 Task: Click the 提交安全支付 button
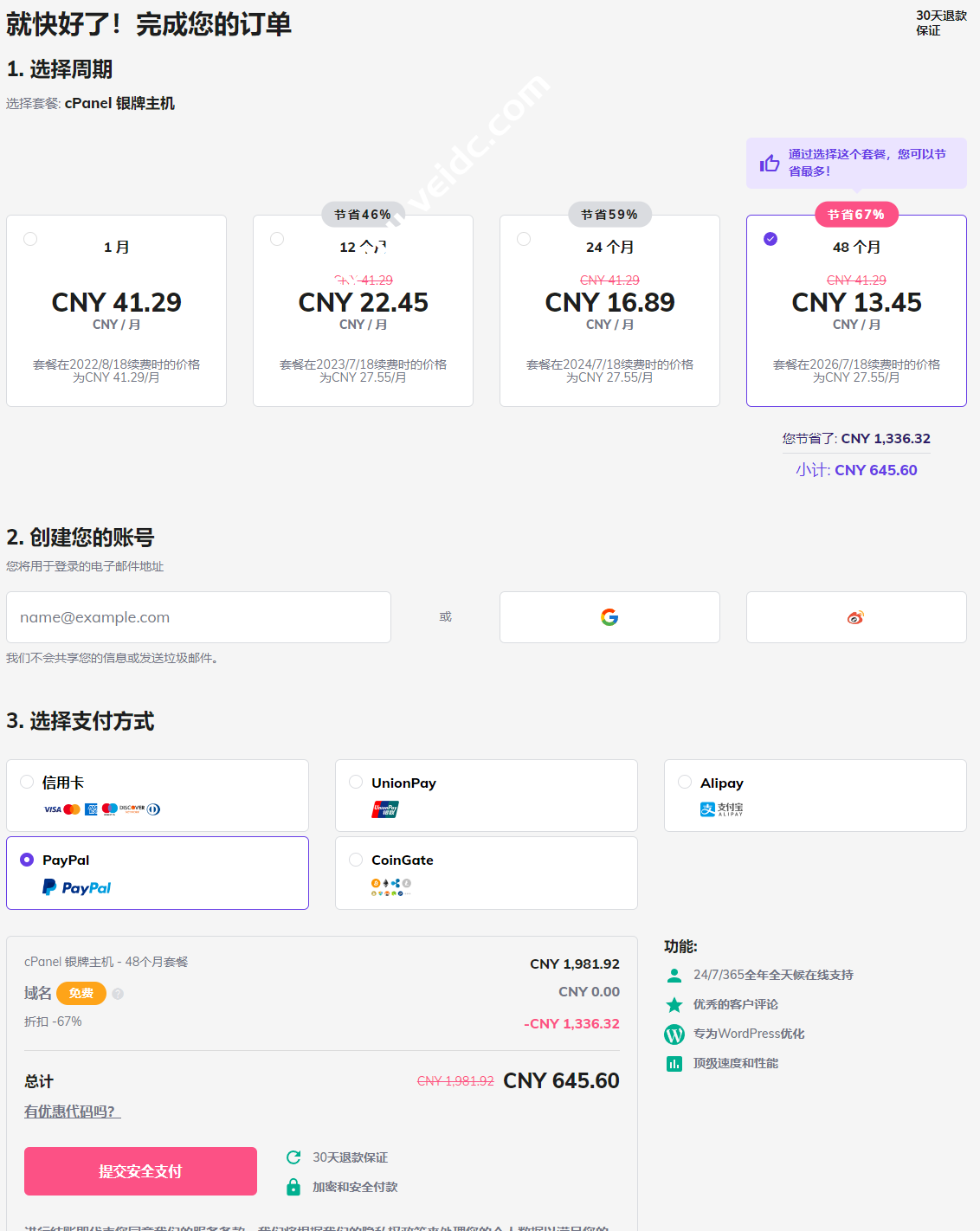(140, 1171)
